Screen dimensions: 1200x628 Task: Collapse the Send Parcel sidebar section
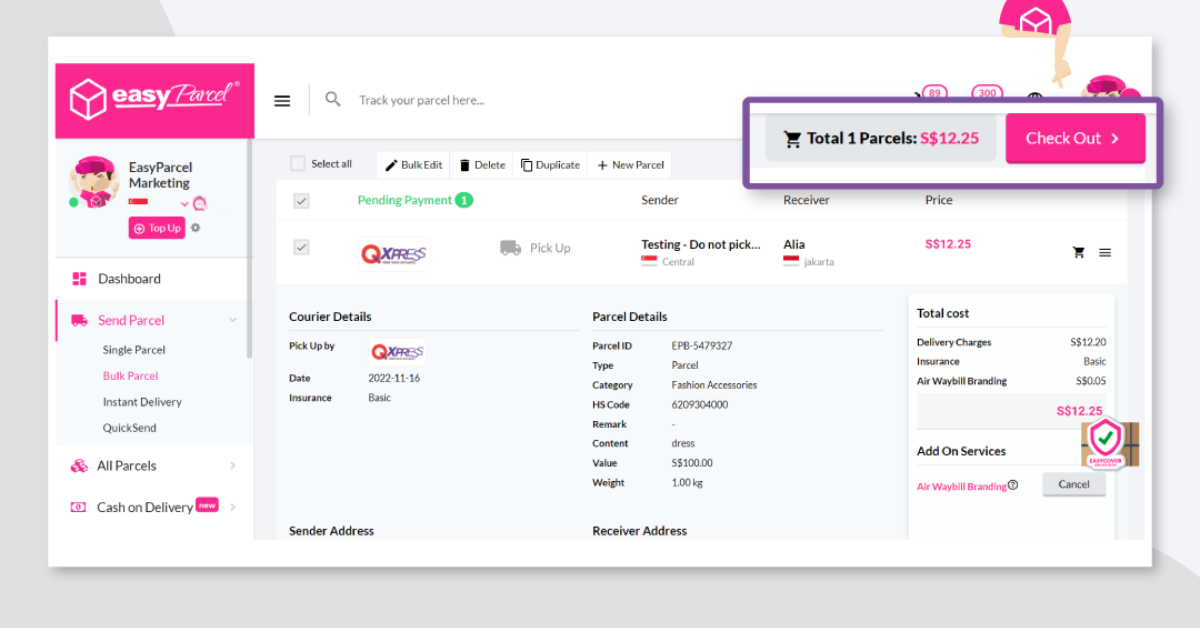233,320
